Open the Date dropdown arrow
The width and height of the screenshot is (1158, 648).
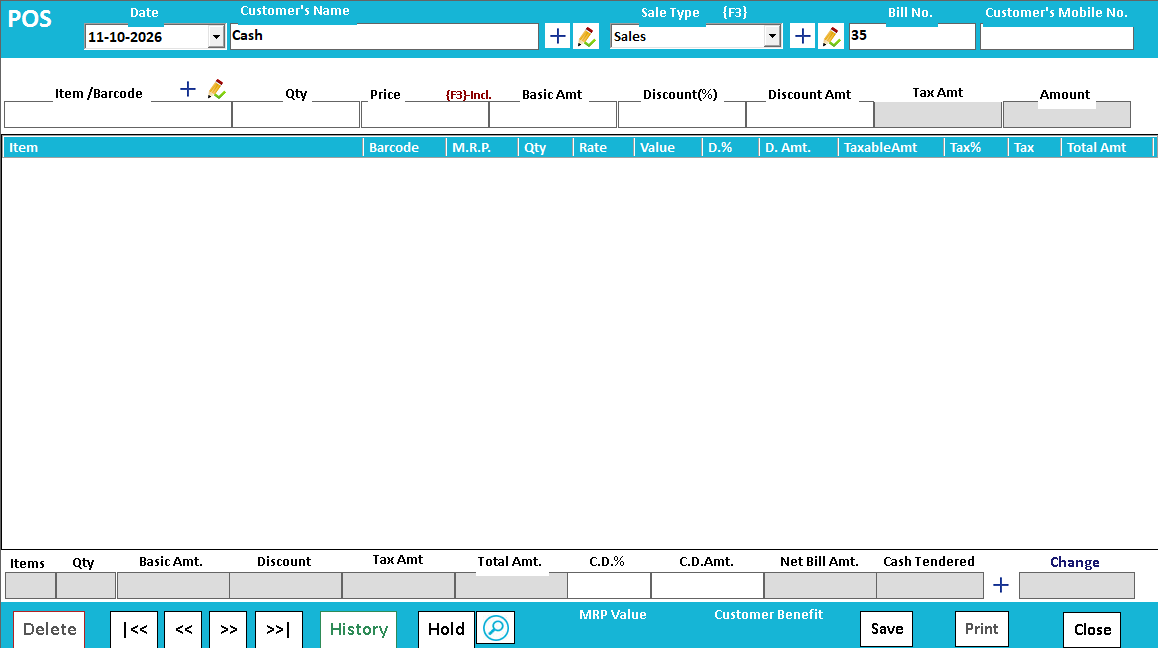click(216, 37)
